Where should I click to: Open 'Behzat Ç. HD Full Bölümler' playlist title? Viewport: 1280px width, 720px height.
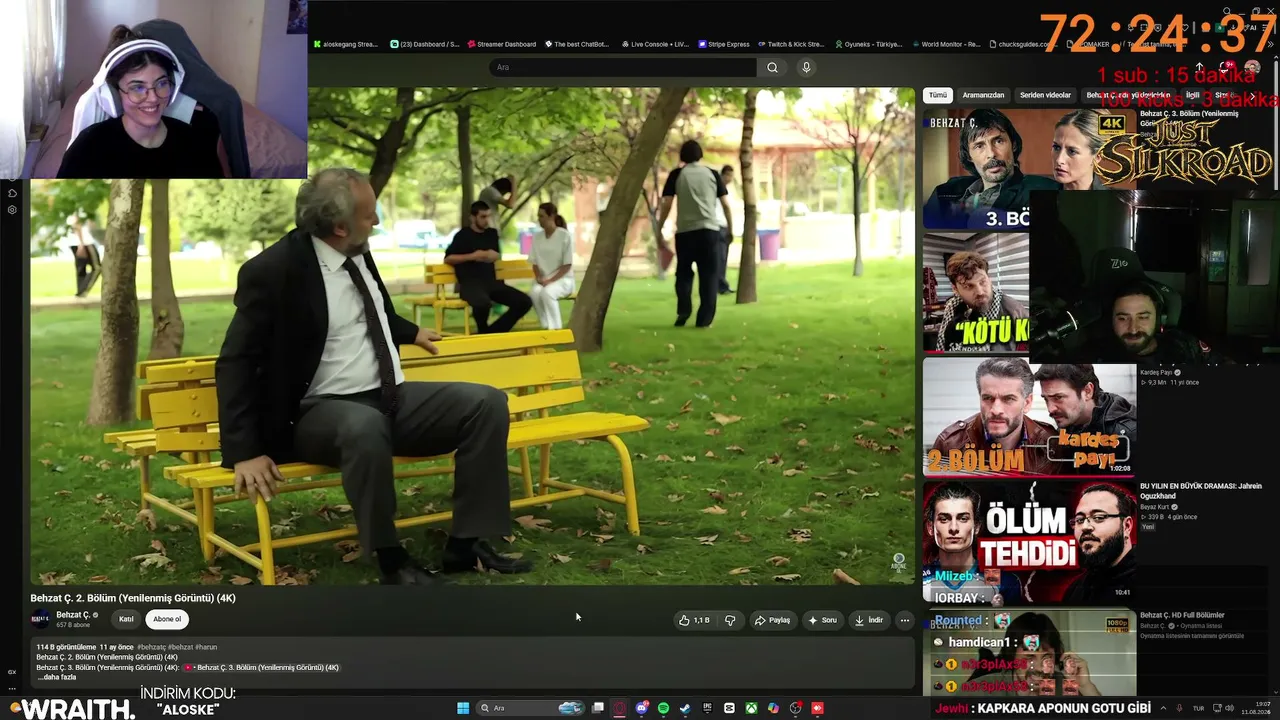tap(1182, 615)
